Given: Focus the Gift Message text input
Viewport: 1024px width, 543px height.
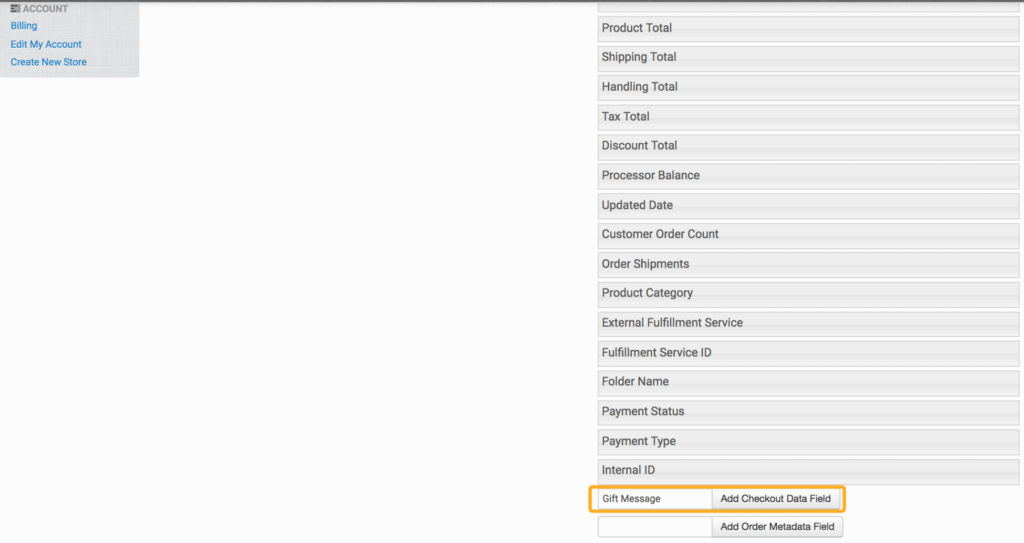Looking at the screenshot, I should click(654, 499).
